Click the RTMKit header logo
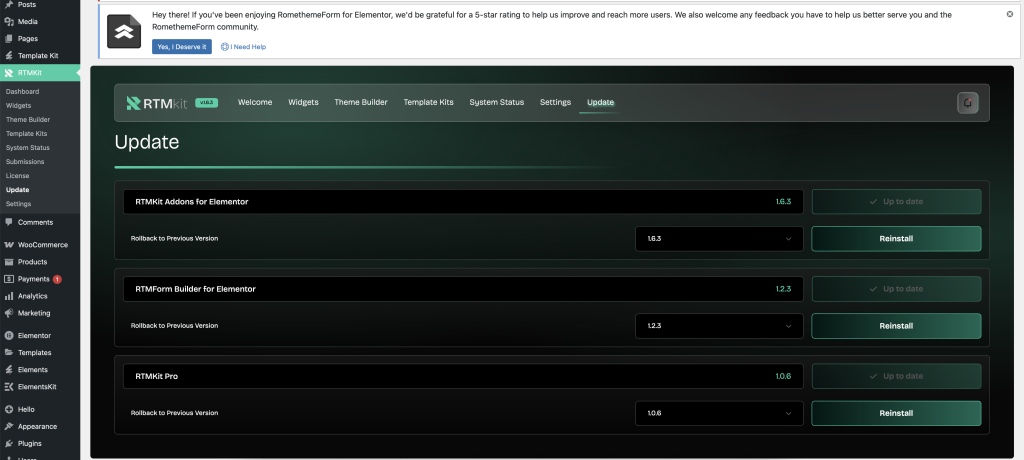1024x460 pixels. [157, 103]
